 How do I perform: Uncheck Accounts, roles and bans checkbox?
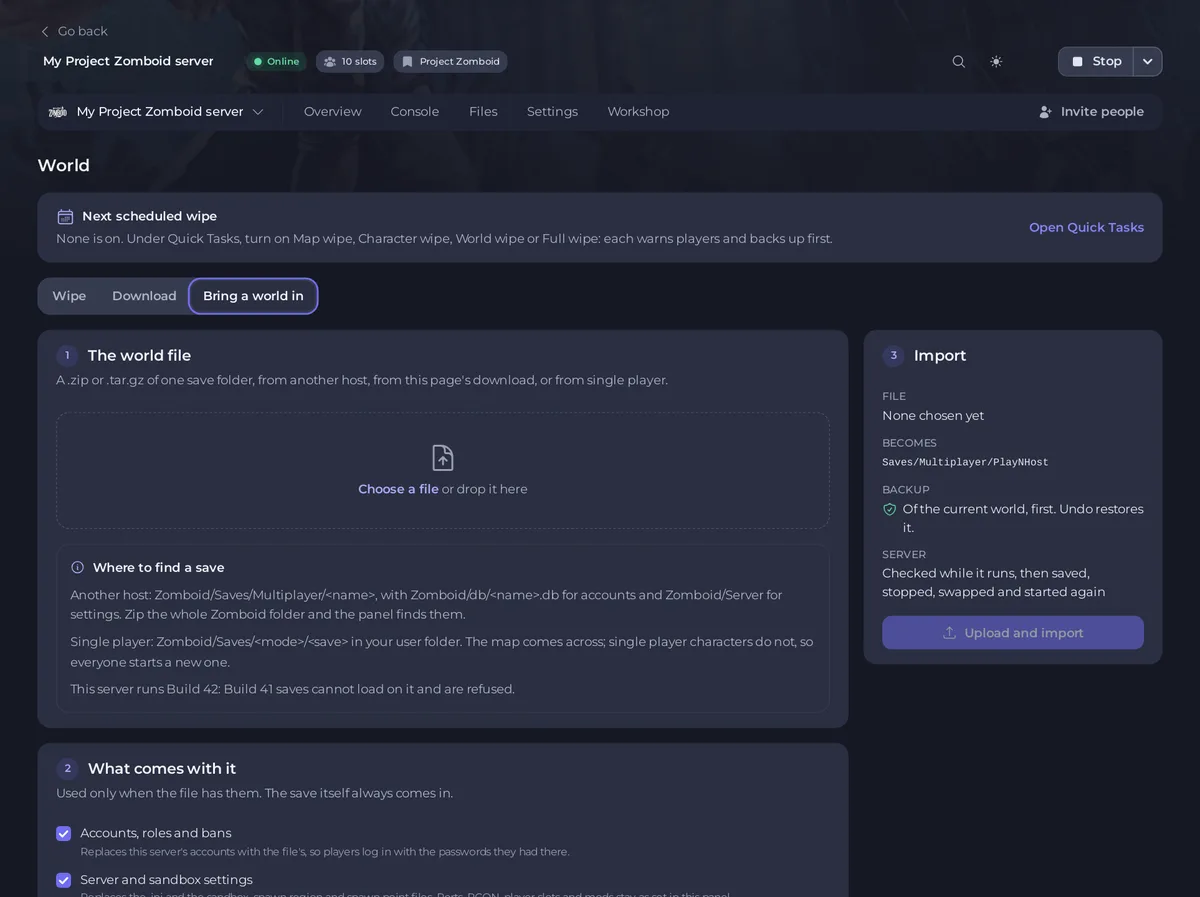pyautogui.click(x=64, y=833)
